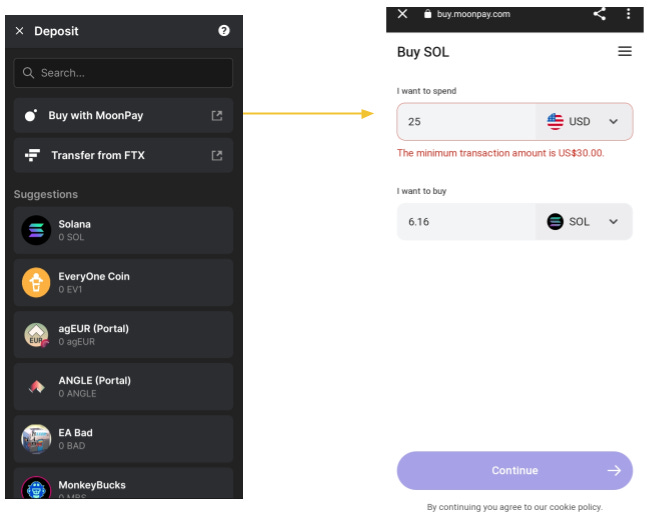Open the USD currency dropdown
Screen dimensions: 658x526
584,122
